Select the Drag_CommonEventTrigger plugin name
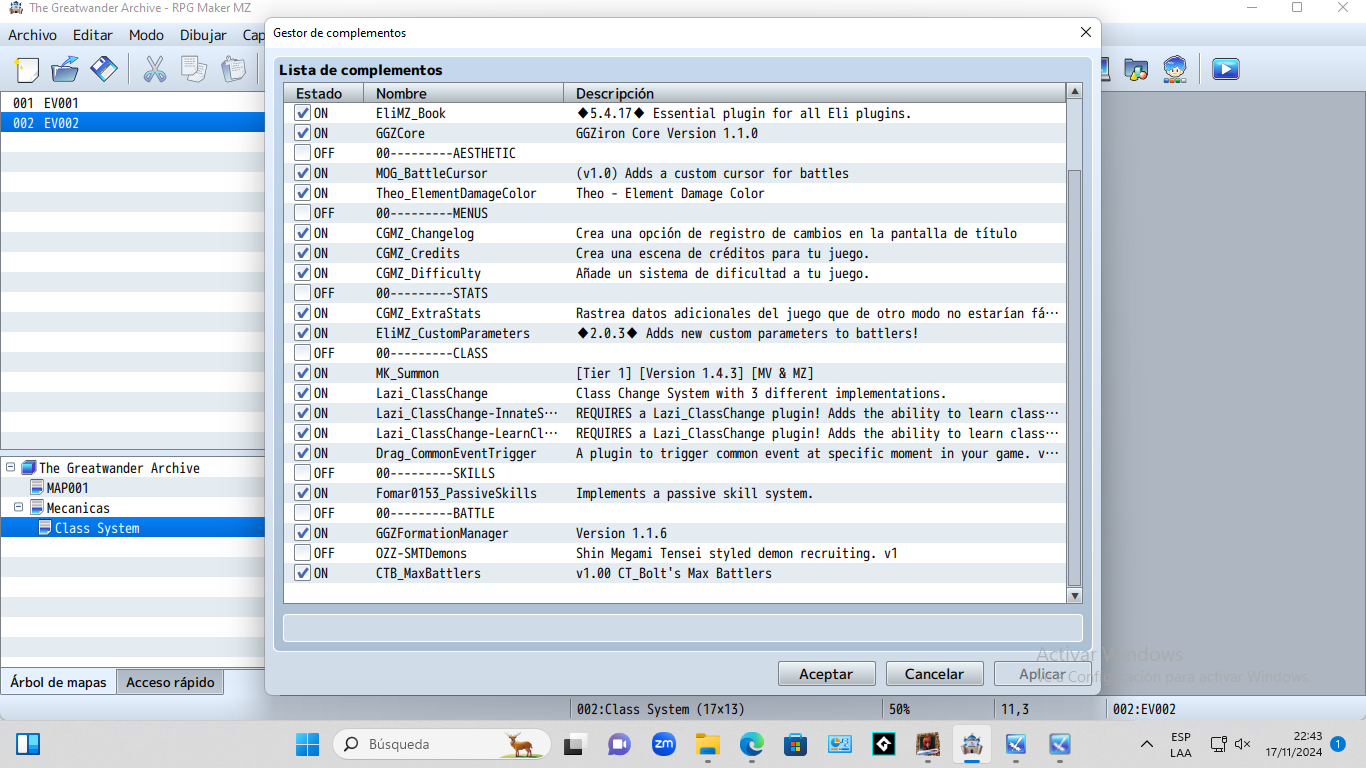The width and height of the screenshot is (1366, 768). coord(456,453)
